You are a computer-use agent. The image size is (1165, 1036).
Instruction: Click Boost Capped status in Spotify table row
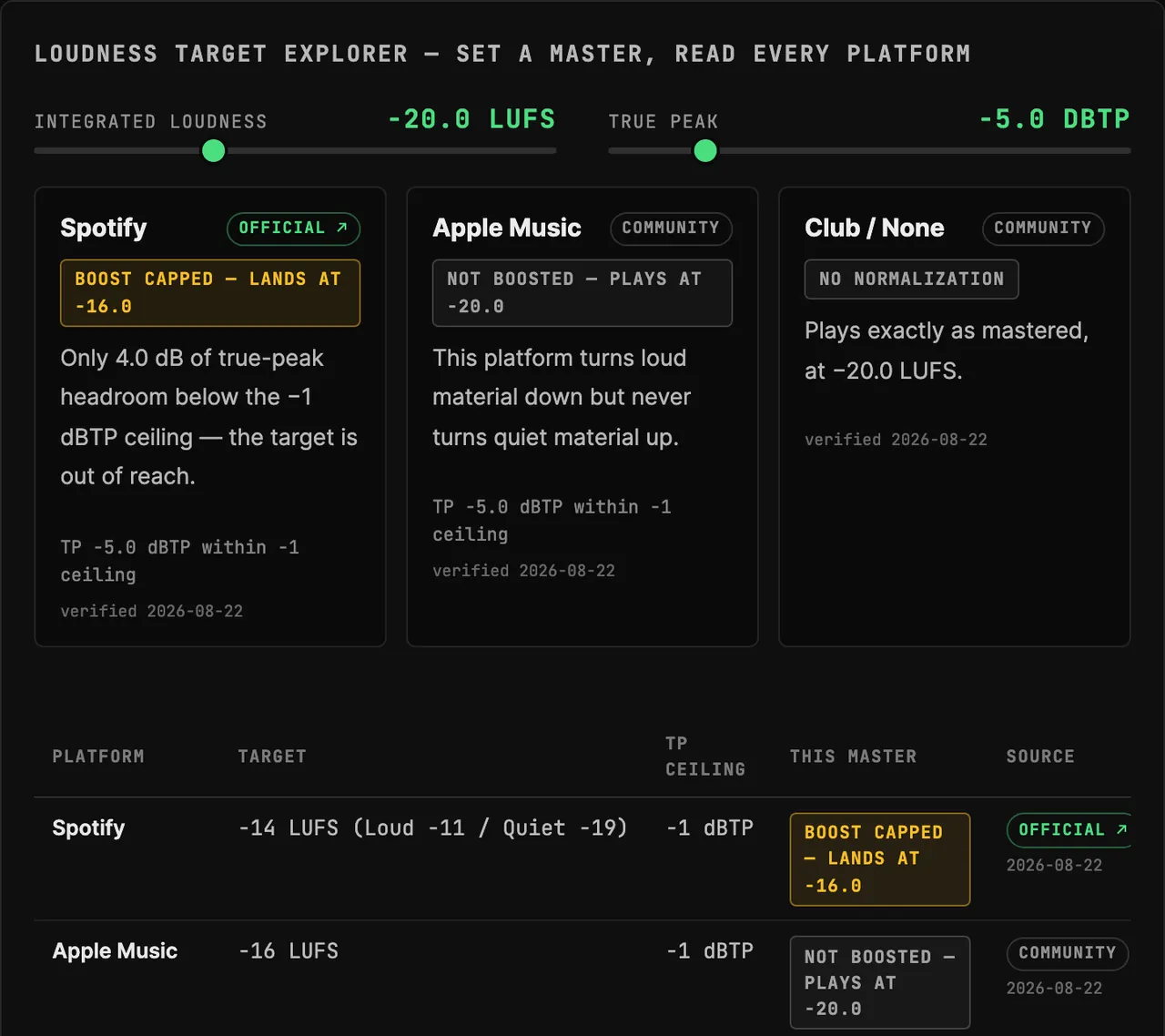(x=880, y=859)
